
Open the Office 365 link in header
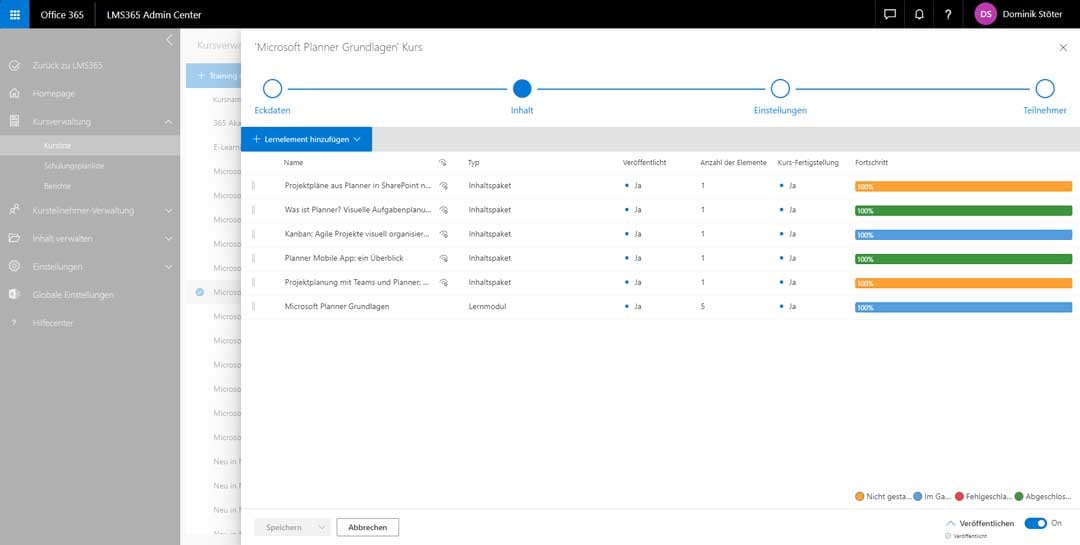pyautogui.click(x=61, y=14)
